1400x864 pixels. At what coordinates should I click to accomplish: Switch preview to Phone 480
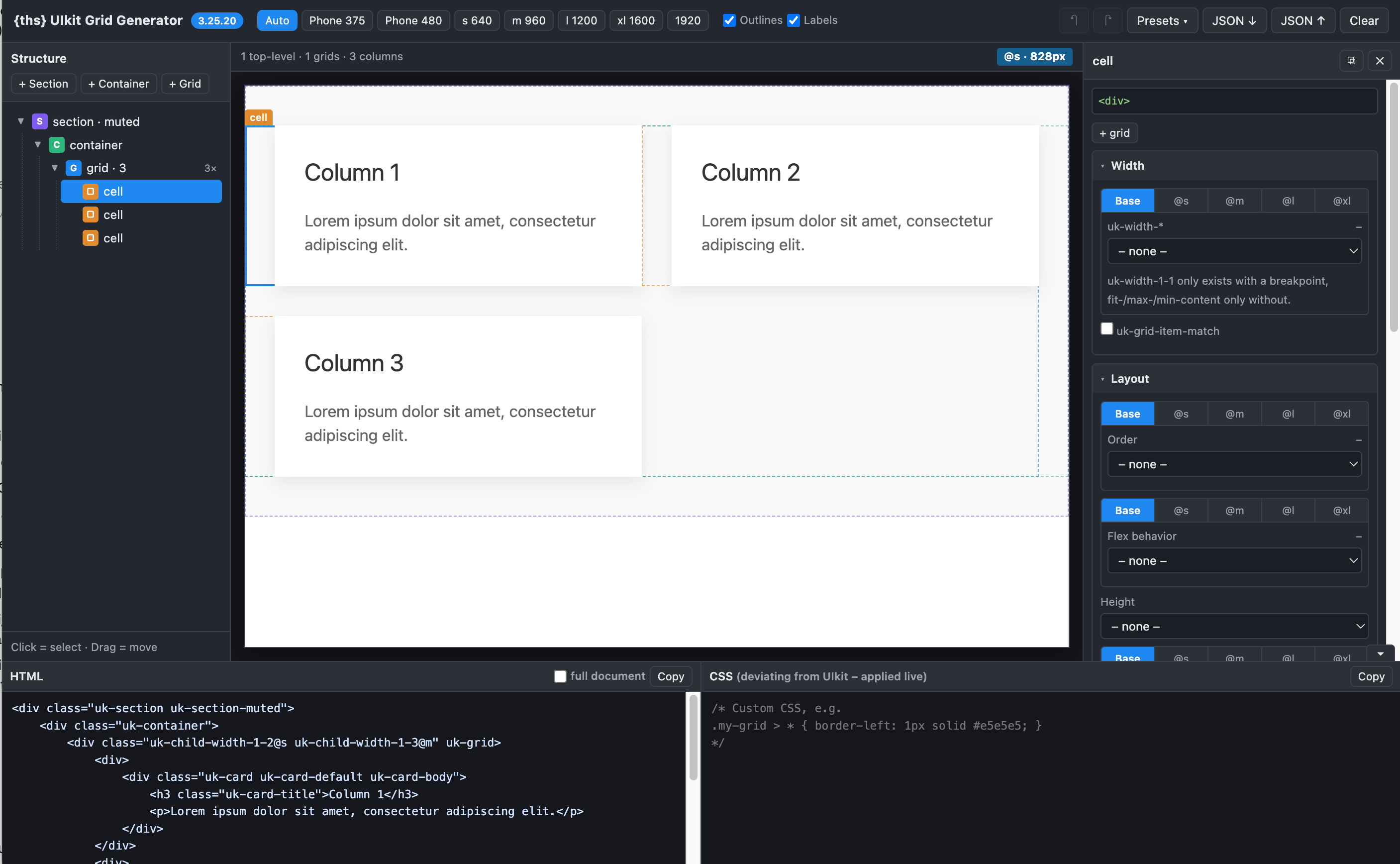click(413, 20)
